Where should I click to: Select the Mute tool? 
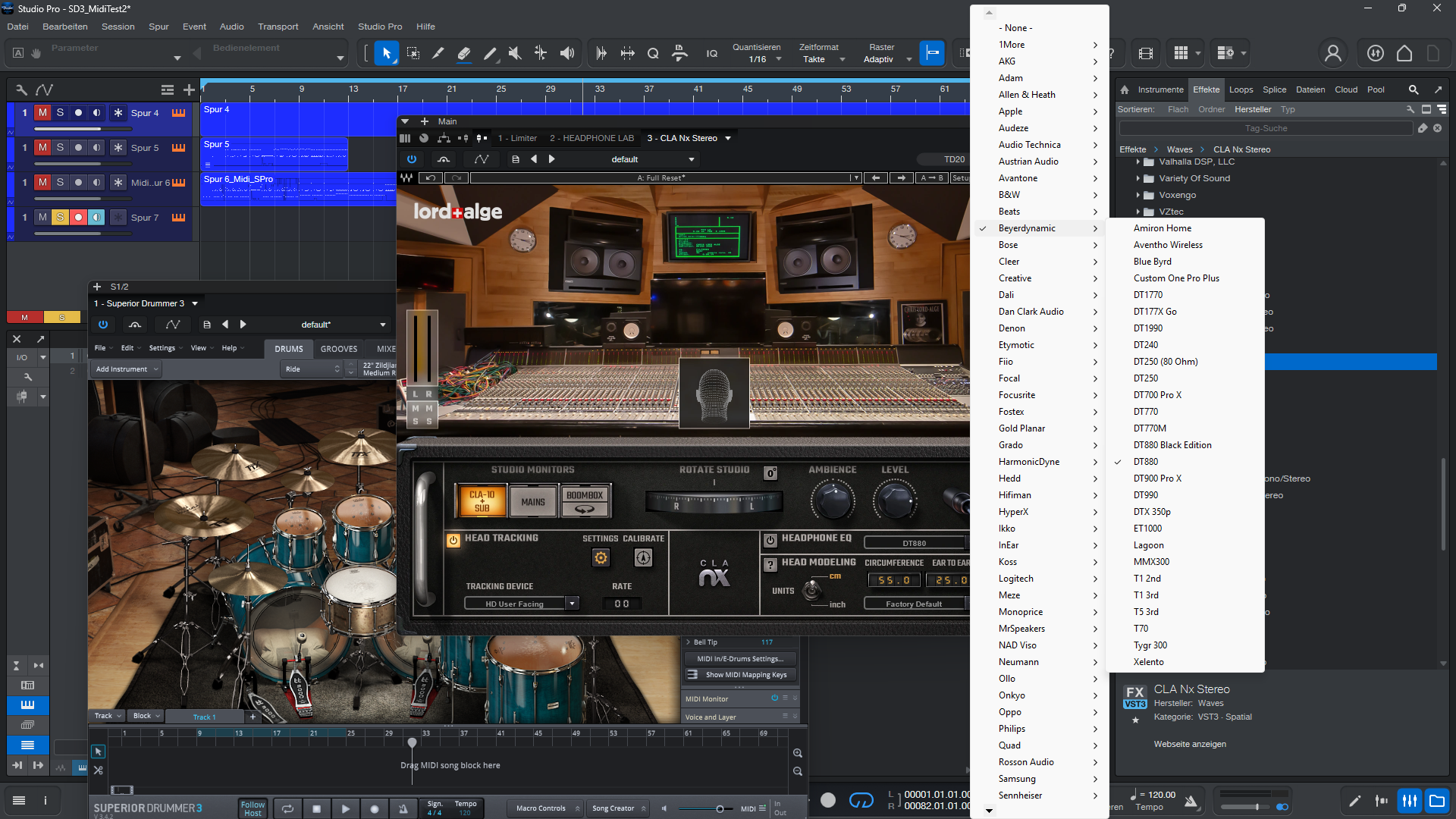point(515,53)
